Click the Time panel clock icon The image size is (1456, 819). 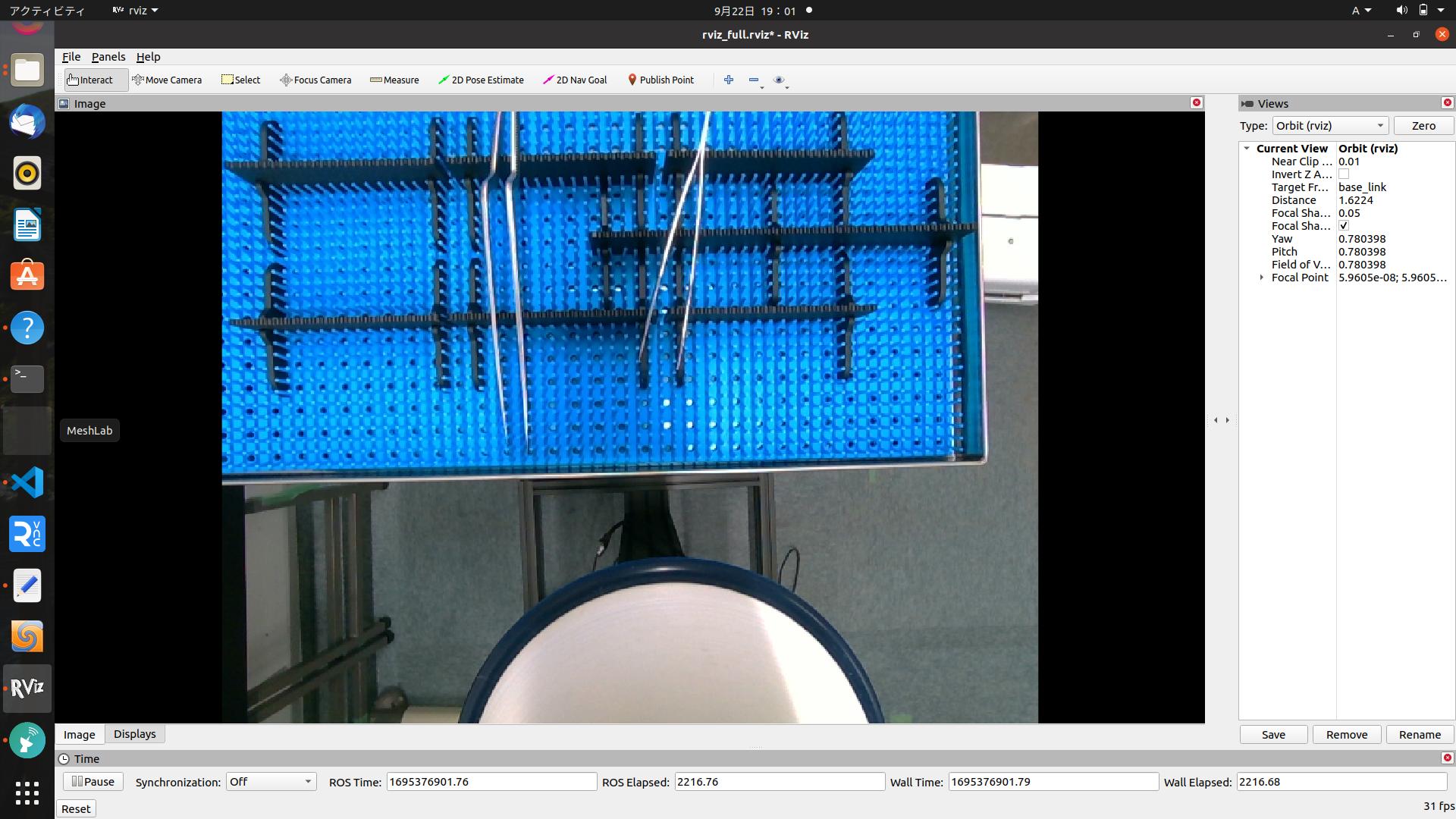tap(64, 758)
